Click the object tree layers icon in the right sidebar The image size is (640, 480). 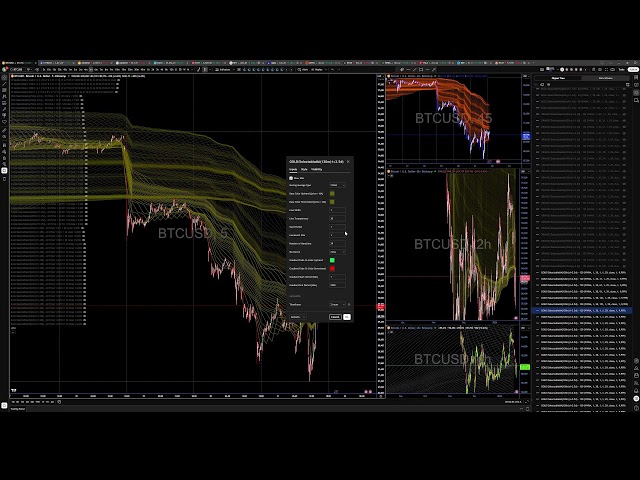click(x=636, y=93)
